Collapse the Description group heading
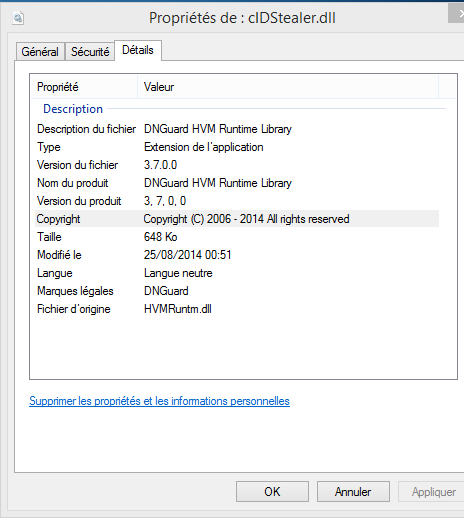This screenshot has height=518, width=464. point(73,109)
